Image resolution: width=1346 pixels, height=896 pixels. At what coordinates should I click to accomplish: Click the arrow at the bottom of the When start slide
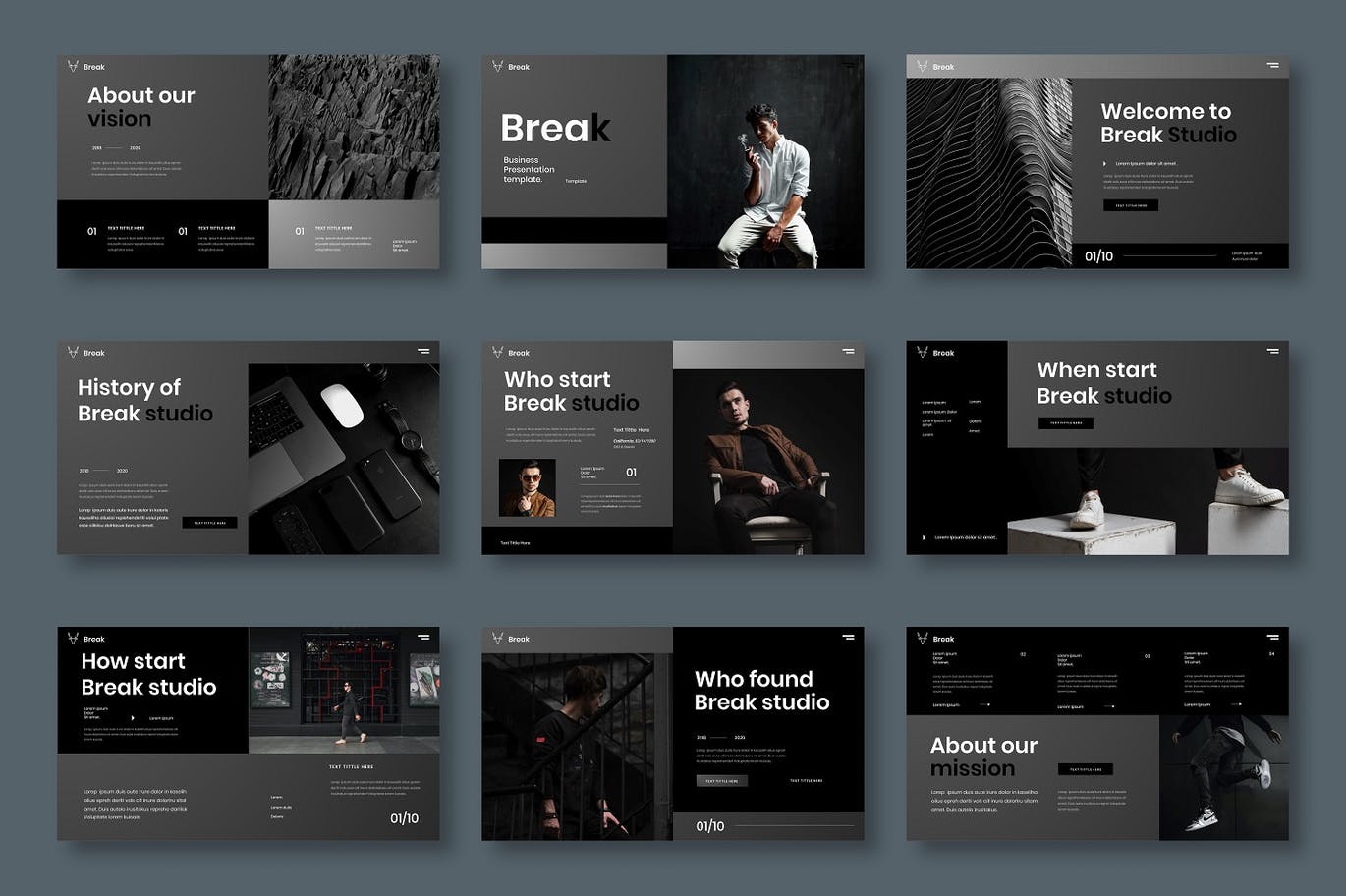tap(924, 537)
